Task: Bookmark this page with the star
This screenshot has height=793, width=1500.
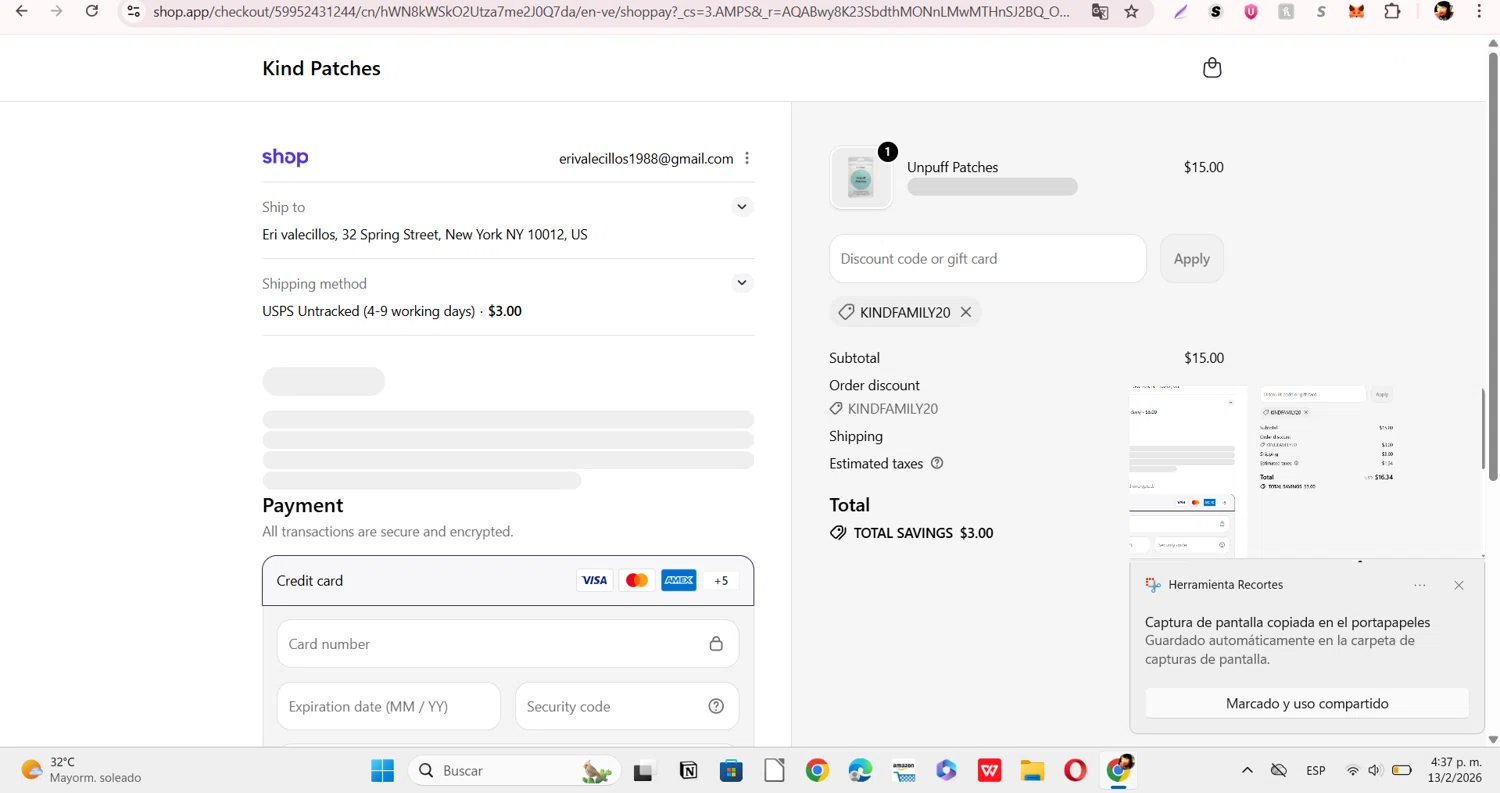Action: (1131, 12)
